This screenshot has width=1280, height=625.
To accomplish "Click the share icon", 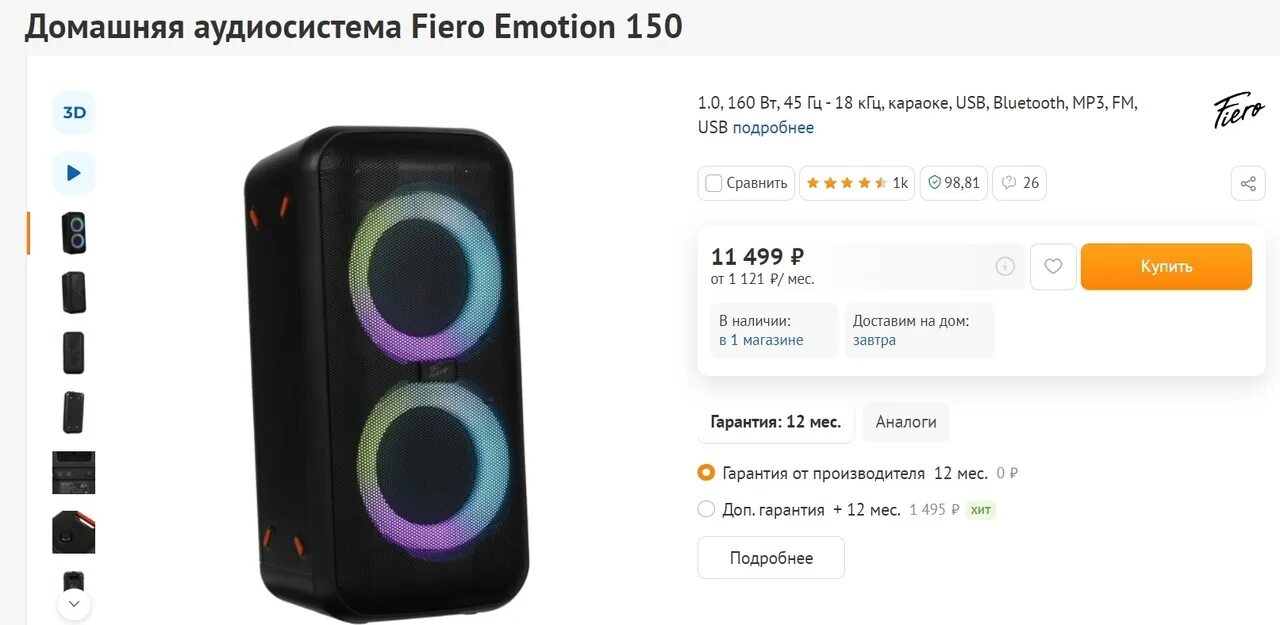I will click(1248, 184).
